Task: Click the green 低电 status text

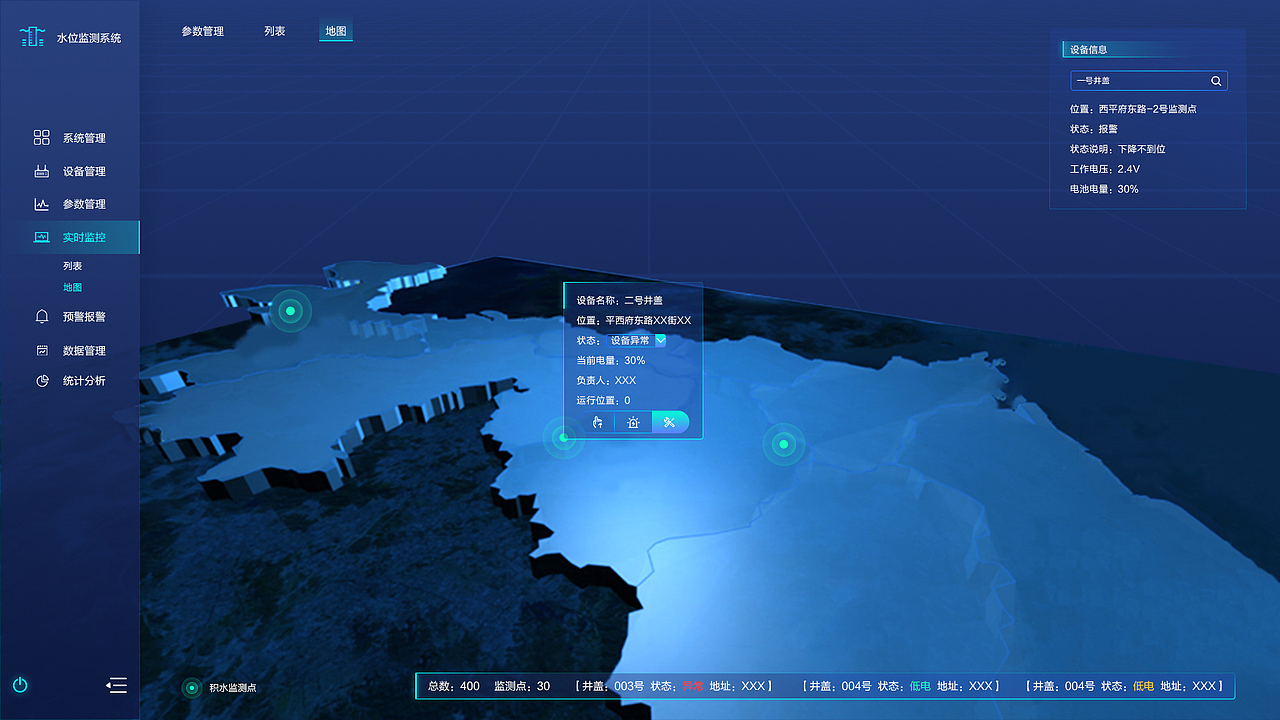Action: (920, 686)
